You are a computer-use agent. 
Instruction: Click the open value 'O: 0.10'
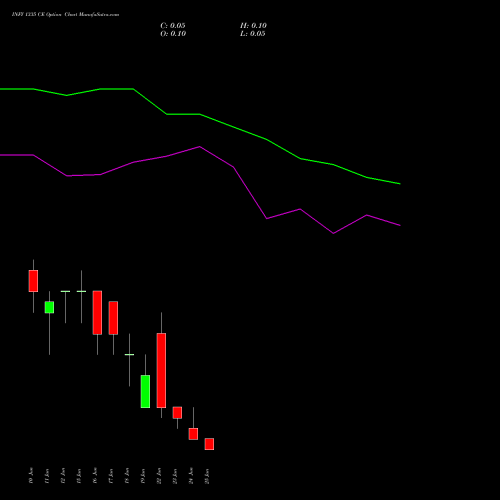(x=173, y=34)
